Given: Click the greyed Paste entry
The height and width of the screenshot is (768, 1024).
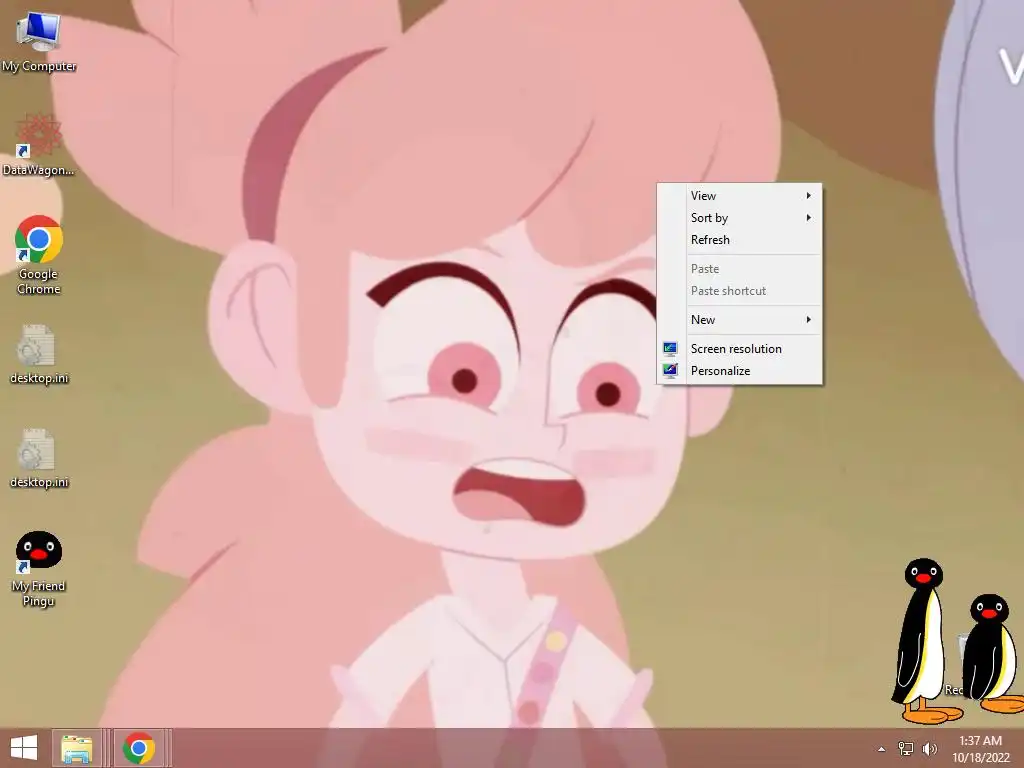Looking at the screenshot, I should coord(739,269).
